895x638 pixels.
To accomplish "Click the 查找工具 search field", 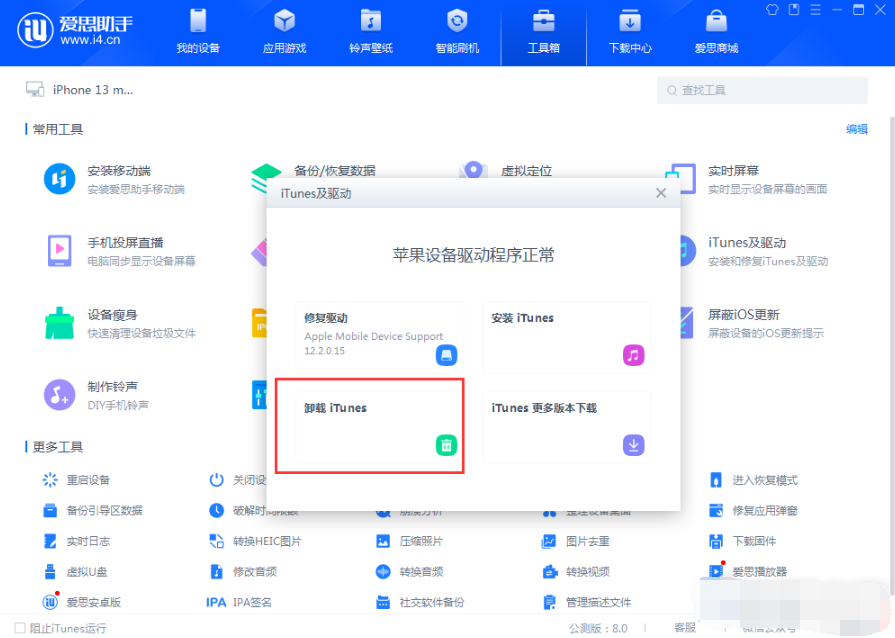I will tap(762, 90).
